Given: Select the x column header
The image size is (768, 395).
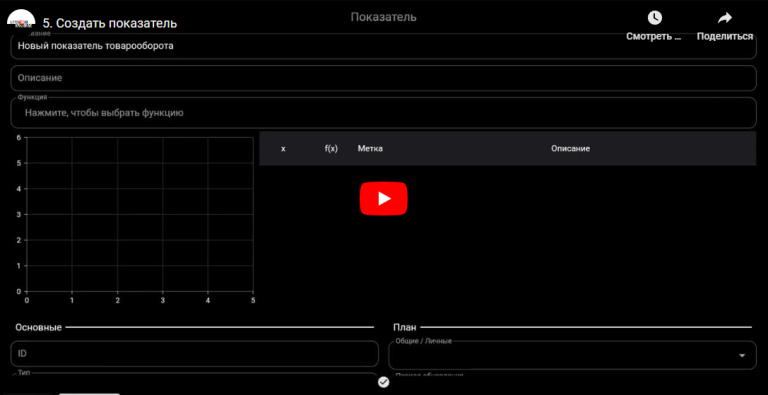Looking at the screenshot, I should [283, 148].
